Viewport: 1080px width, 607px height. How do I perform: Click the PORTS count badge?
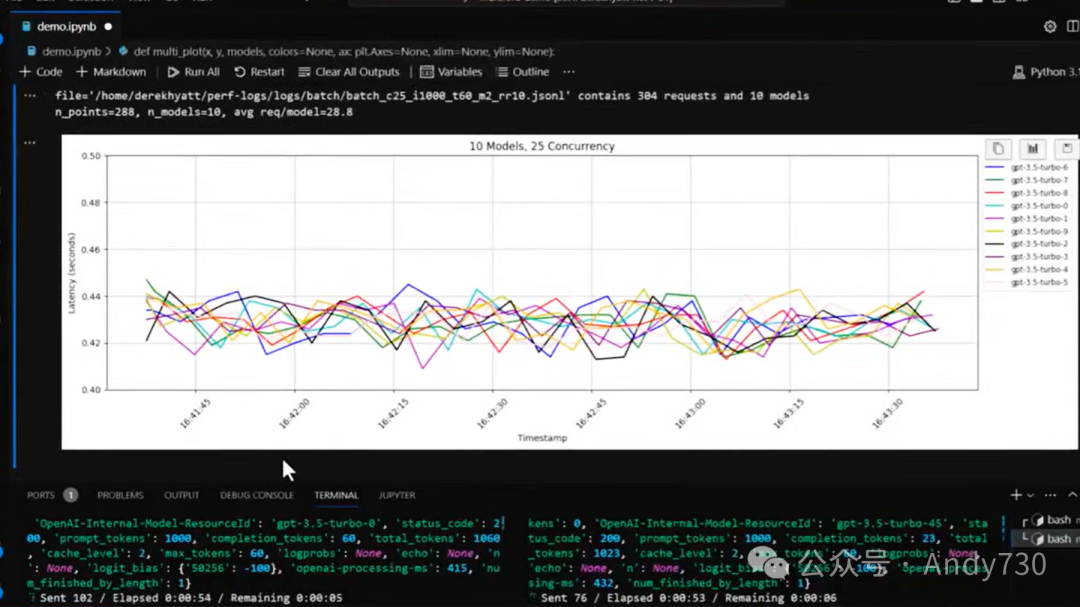tap(70, 495)
